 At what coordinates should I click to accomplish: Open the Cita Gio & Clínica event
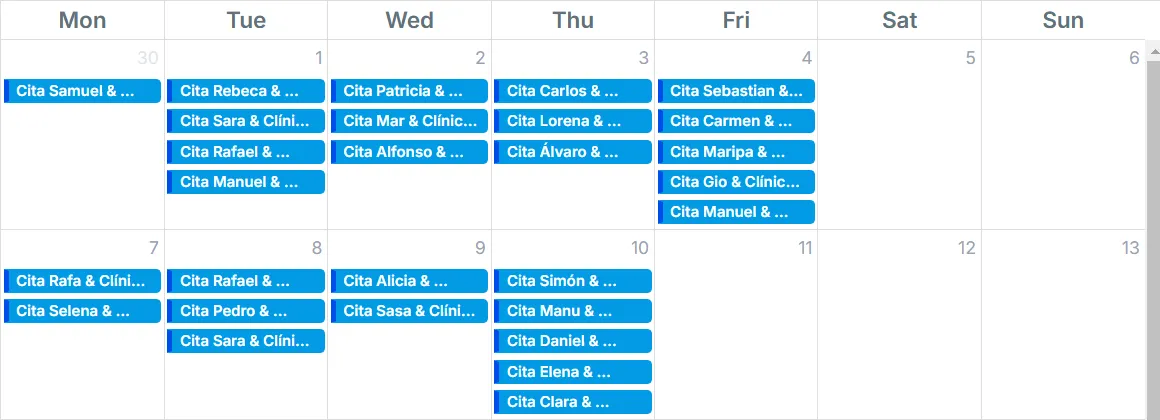[736, 182]
